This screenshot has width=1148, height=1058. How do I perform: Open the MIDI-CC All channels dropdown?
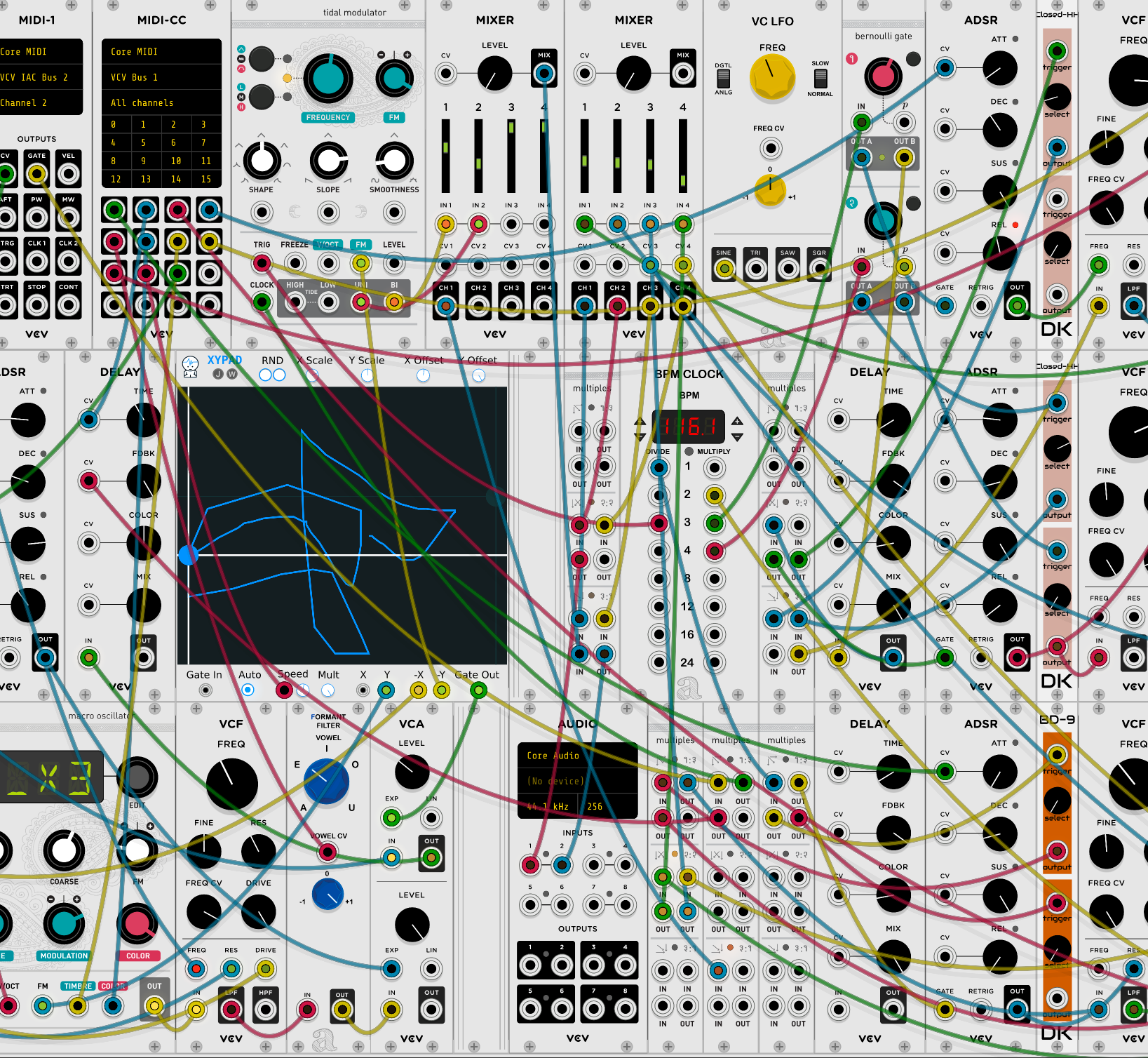[161, 102]
